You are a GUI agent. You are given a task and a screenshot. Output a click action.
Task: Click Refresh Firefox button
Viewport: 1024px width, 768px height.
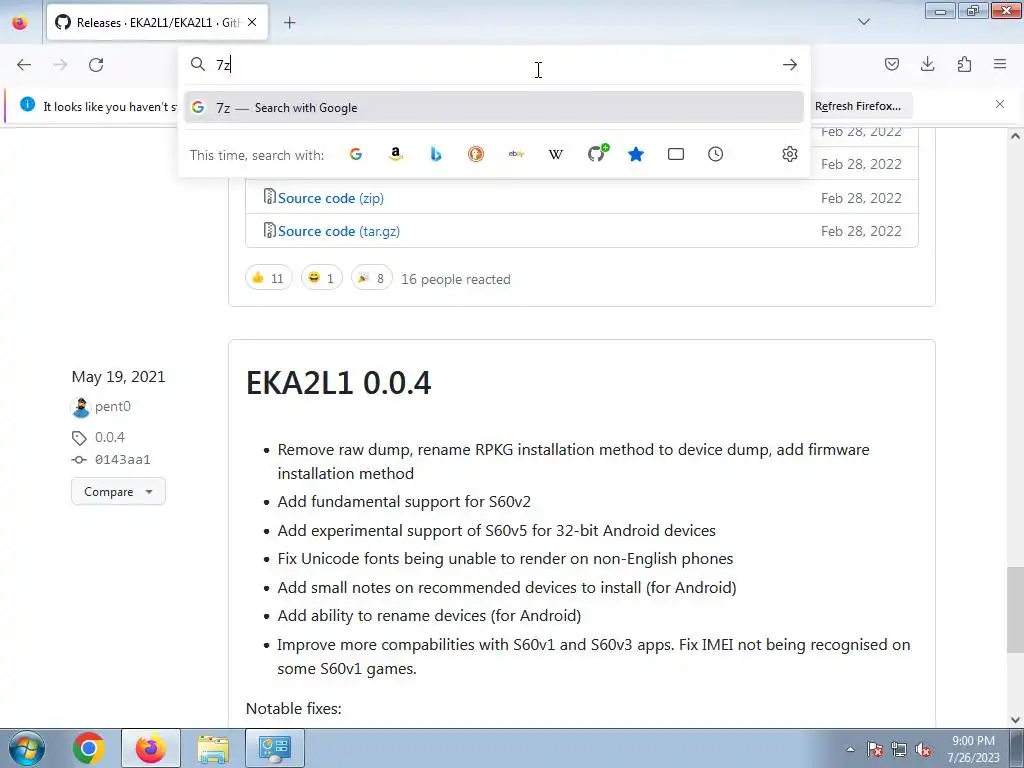click(858, 106)
